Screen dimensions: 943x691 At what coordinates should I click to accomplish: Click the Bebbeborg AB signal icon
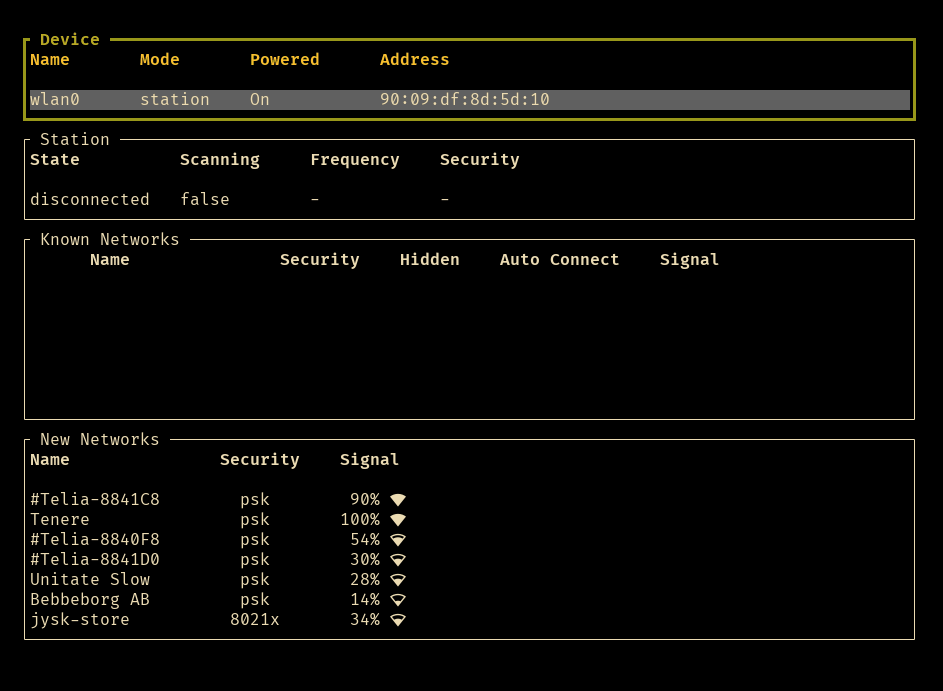click(397, 599)
